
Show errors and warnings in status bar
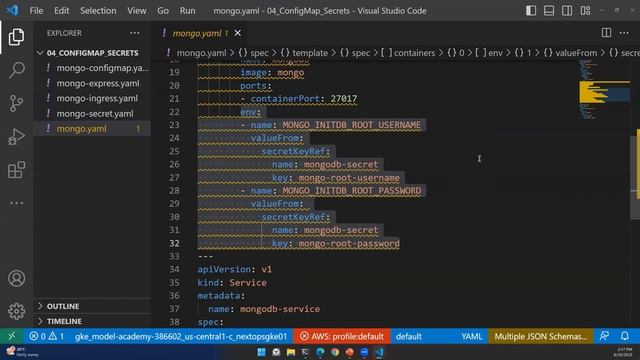pos(47,336)
